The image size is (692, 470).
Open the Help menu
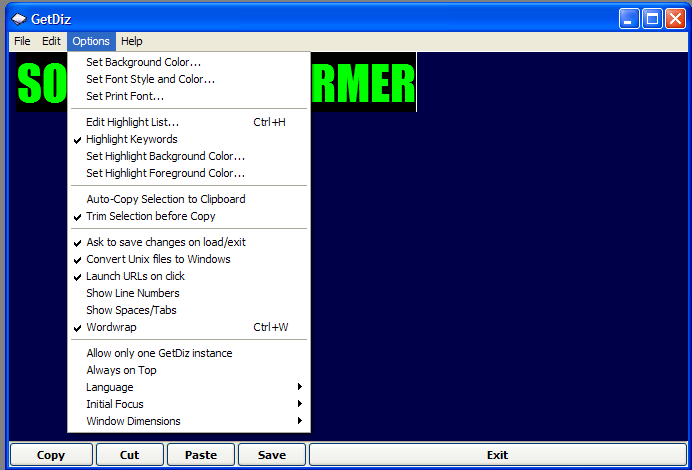(132, 41)
